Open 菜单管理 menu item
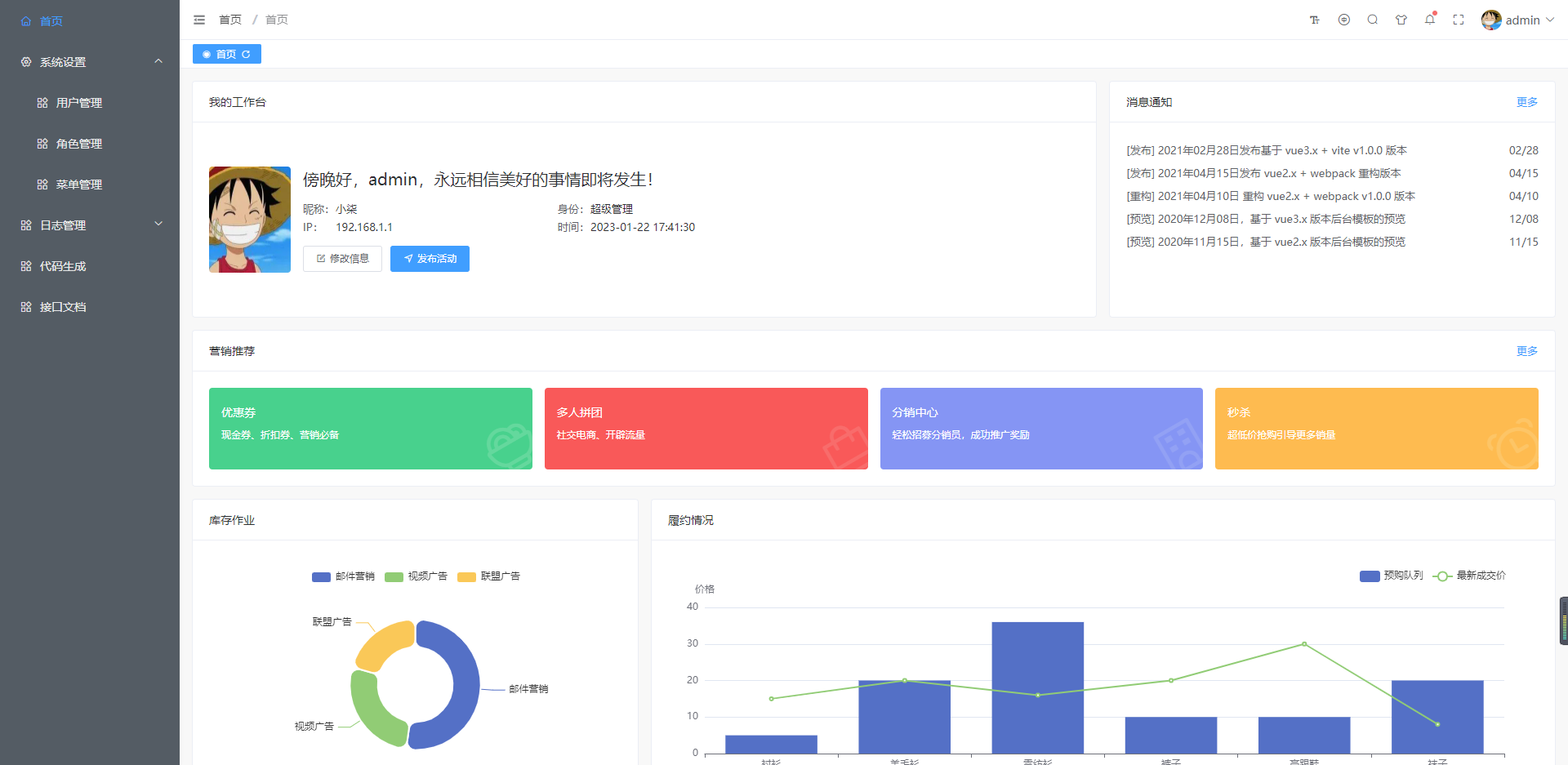 (90, 184)
